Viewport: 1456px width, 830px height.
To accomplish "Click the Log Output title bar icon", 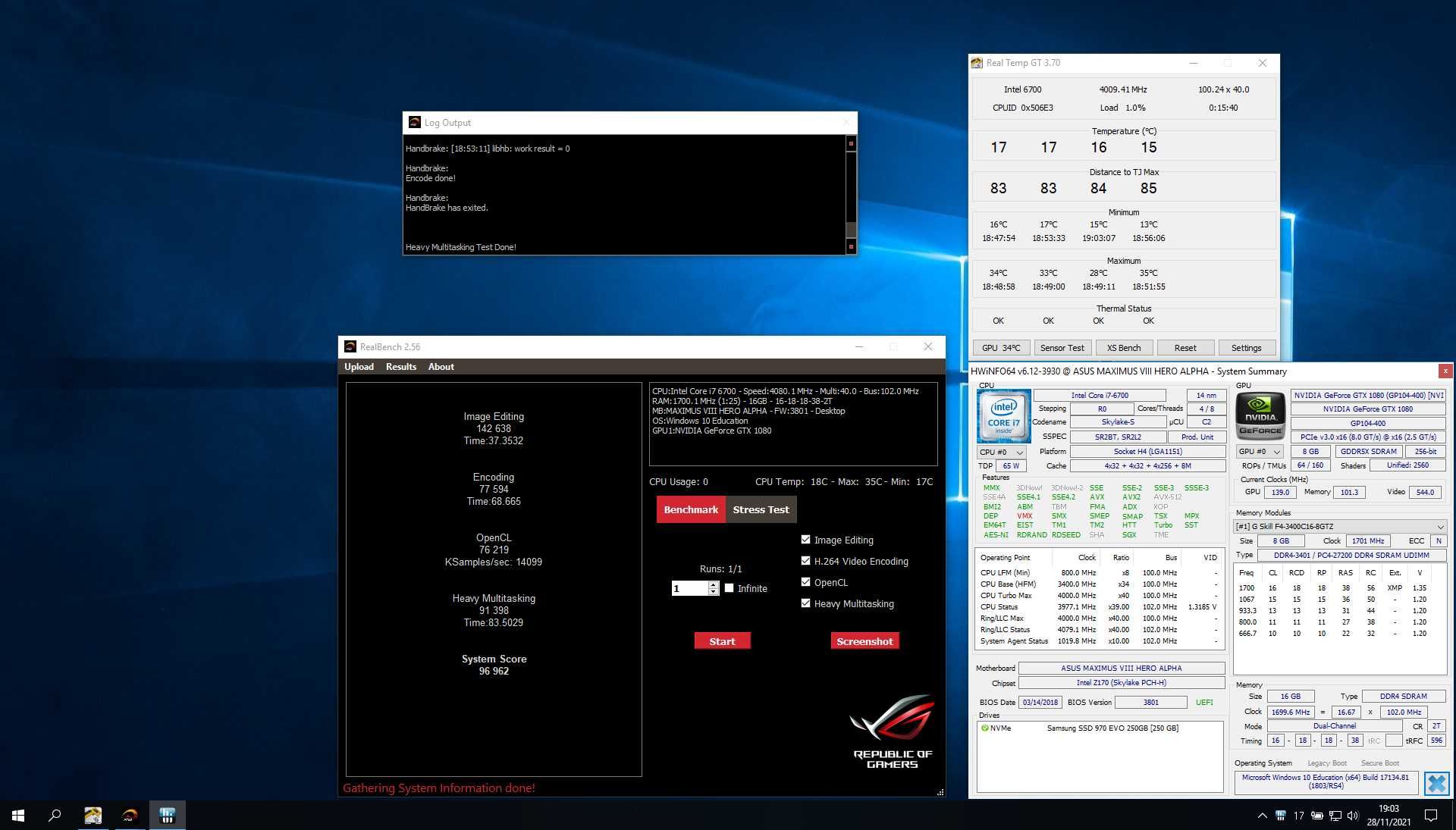I will point(415,122).
